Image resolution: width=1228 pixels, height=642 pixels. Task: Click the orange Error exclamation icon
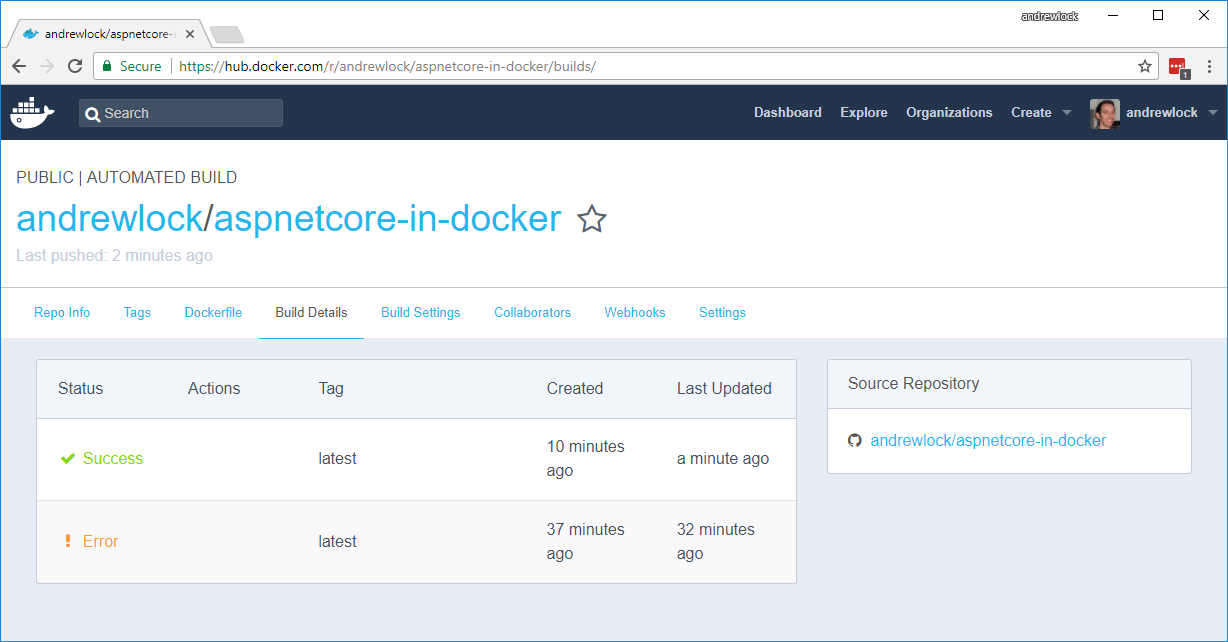coord(68,541)
